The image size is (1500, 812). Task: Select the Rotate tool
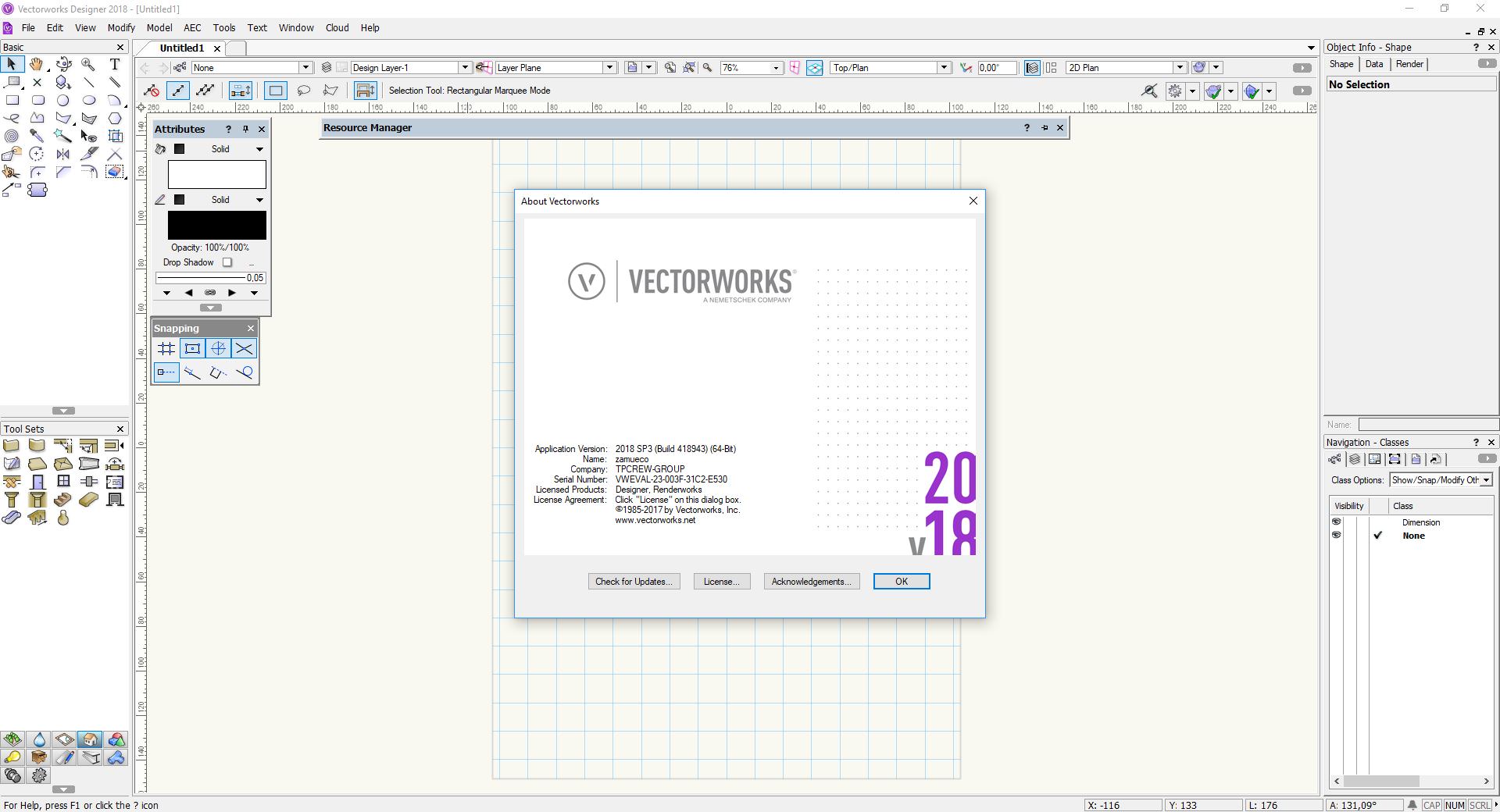pos(37,154)
